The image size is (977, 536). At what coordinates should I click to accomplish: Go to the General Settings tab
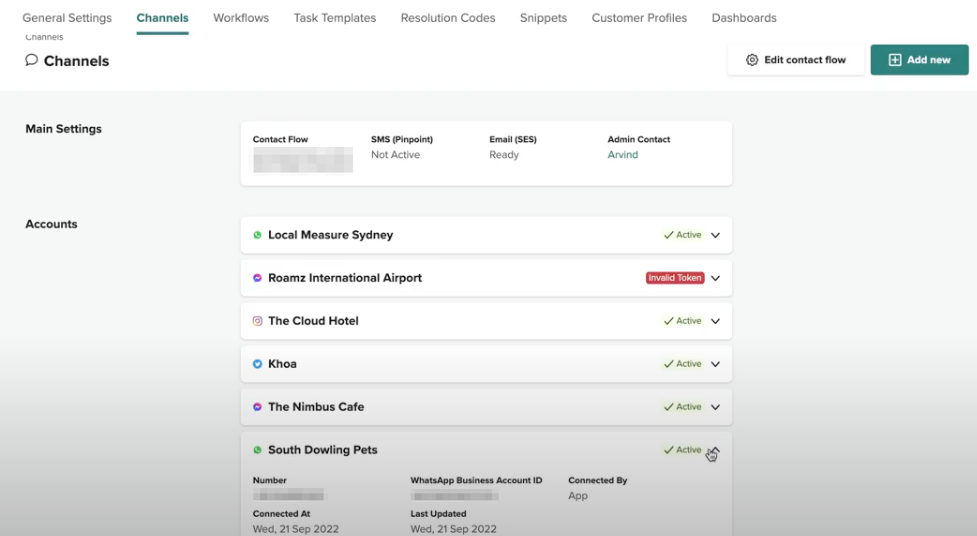67,18
